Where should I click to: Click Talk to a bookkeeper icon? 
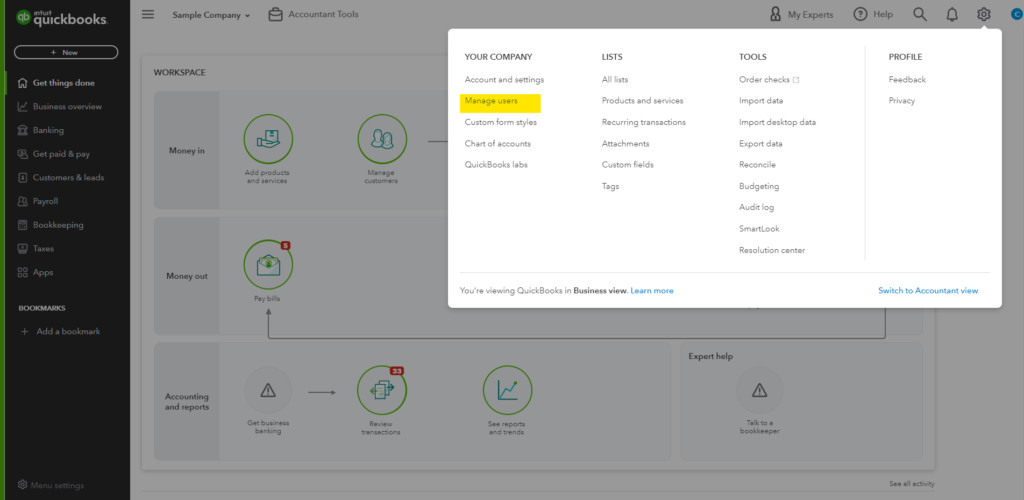pos(759,390)
